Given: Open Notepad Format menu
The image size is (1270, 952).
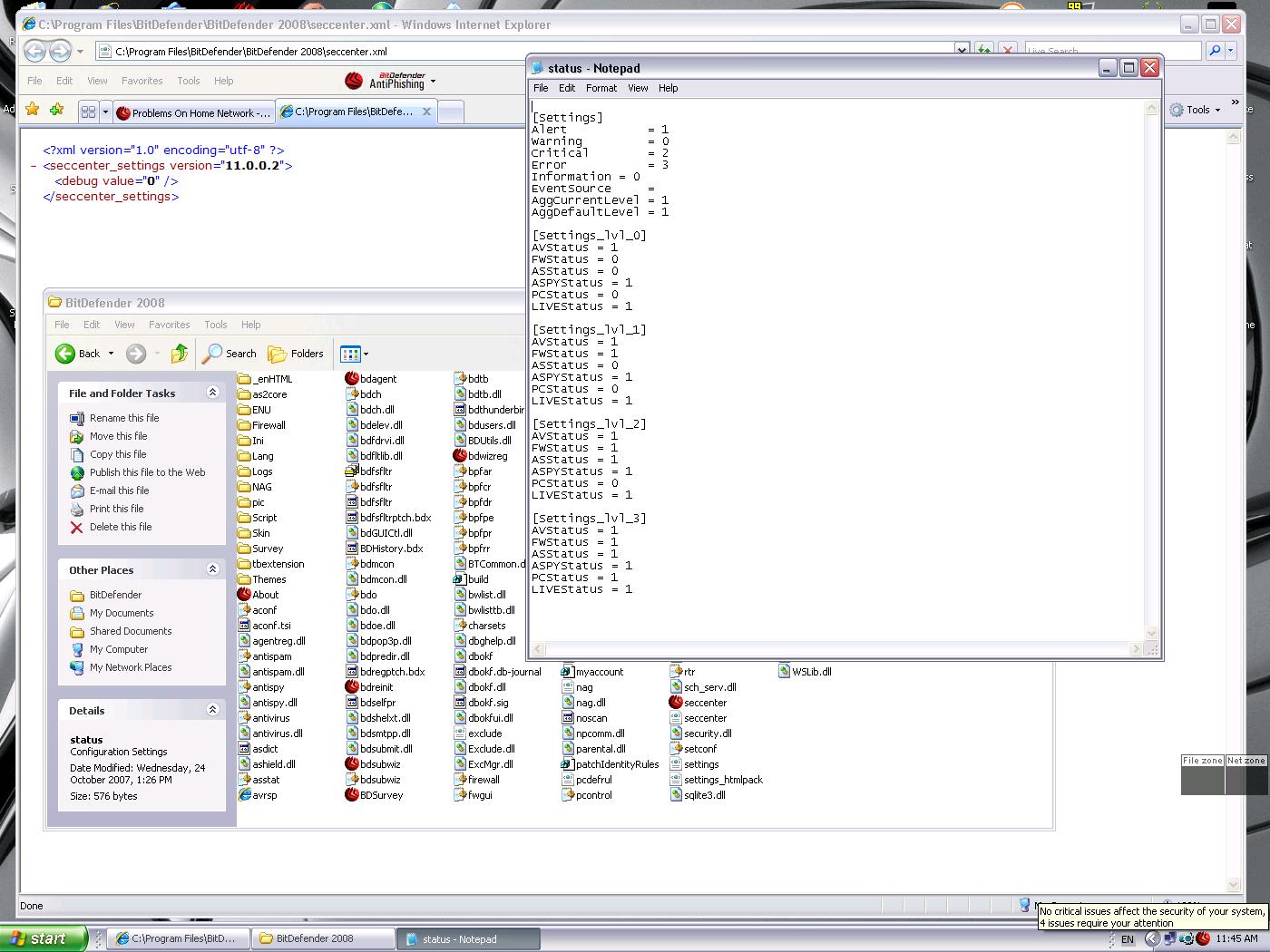Looking at the screenshot, I should click(601, 88).
